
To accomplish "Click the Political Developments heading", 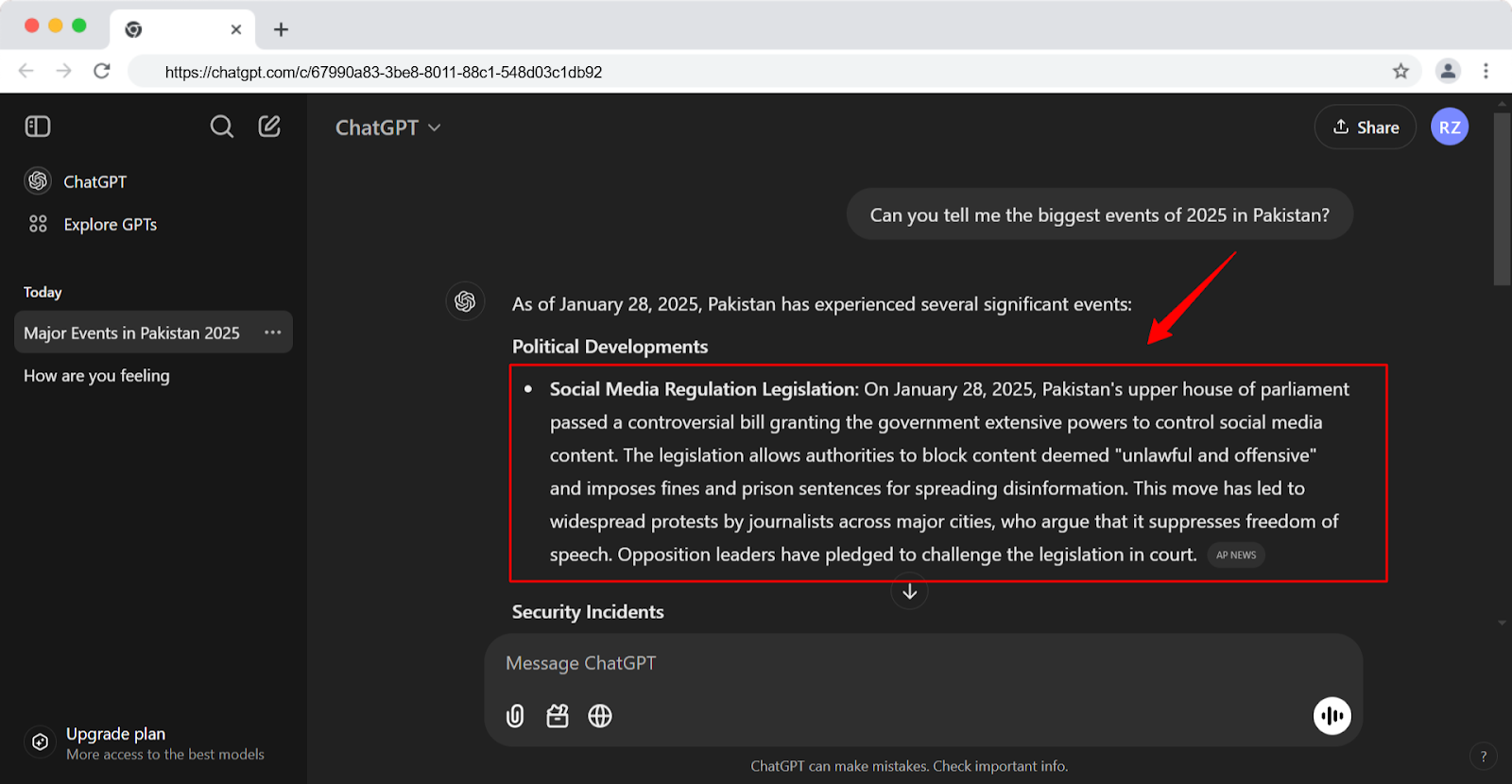I will 610,347.
